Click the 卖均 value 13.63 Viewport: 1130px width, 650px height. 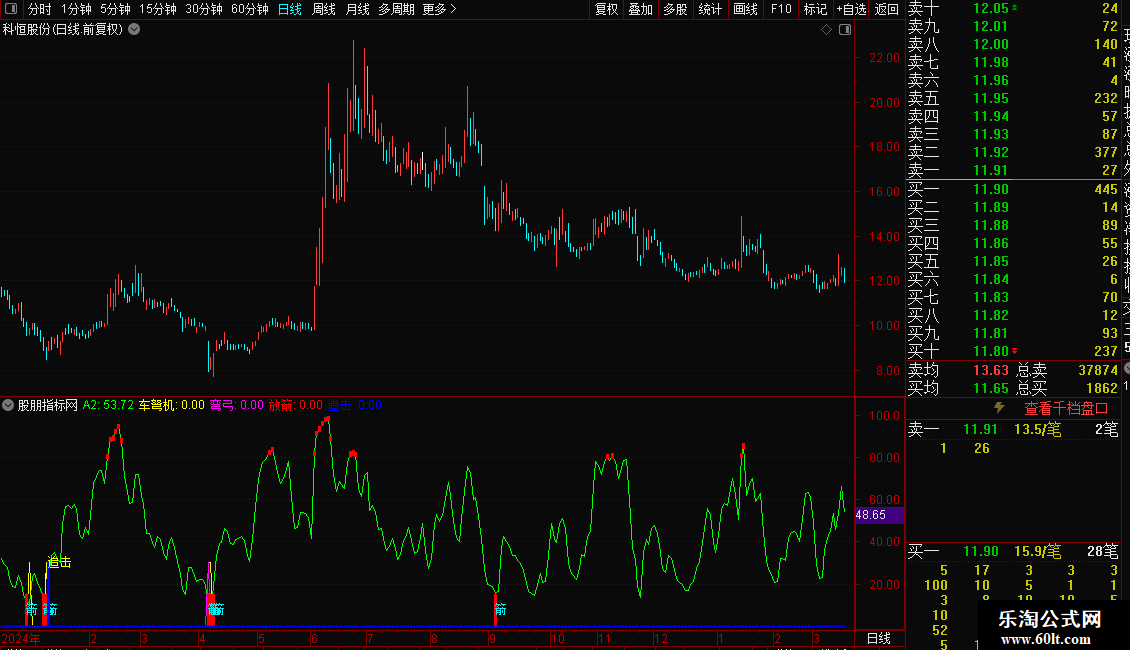tap(991, 370)
